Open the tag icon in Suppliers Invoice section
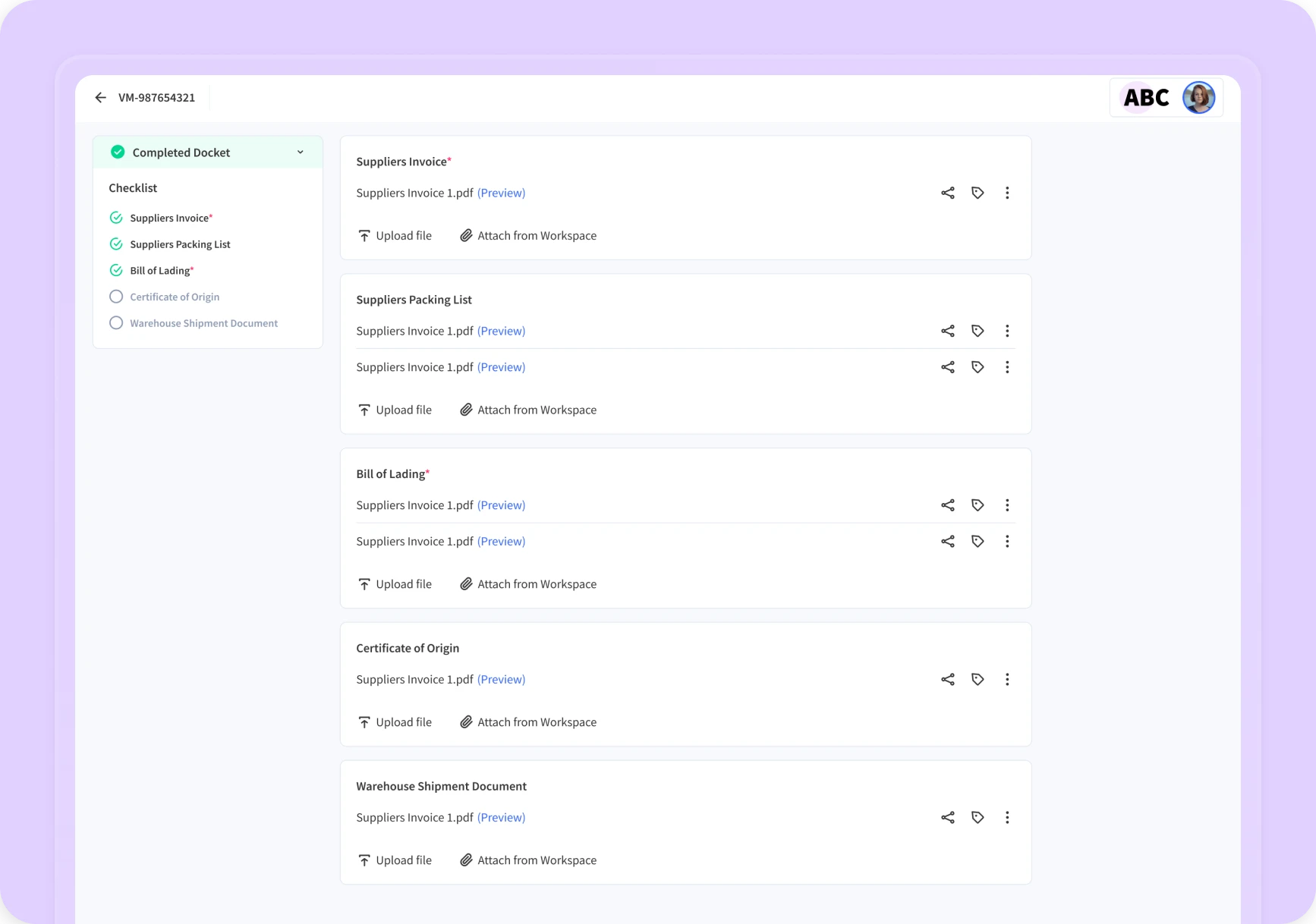Screen dimensions: 1316x924 coord(978,193)
